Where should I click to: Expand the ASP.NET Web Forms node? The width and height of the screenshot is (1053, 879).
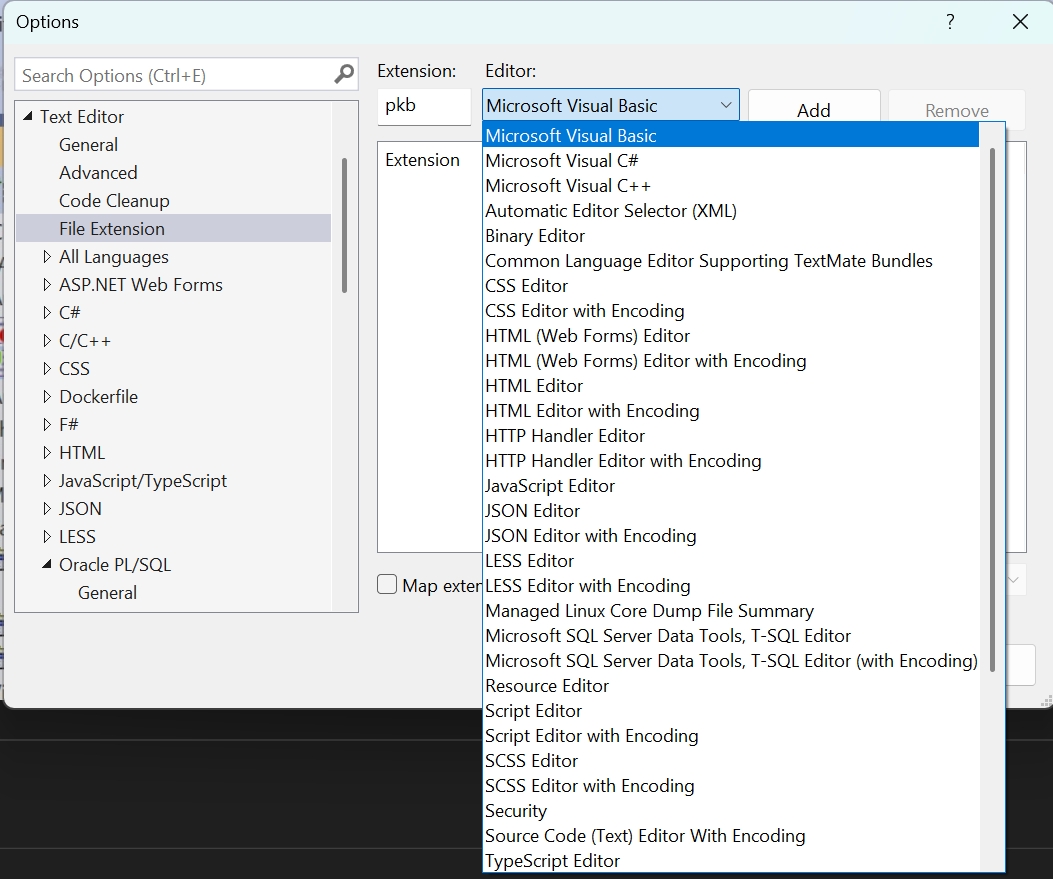(x=47, y=285)
